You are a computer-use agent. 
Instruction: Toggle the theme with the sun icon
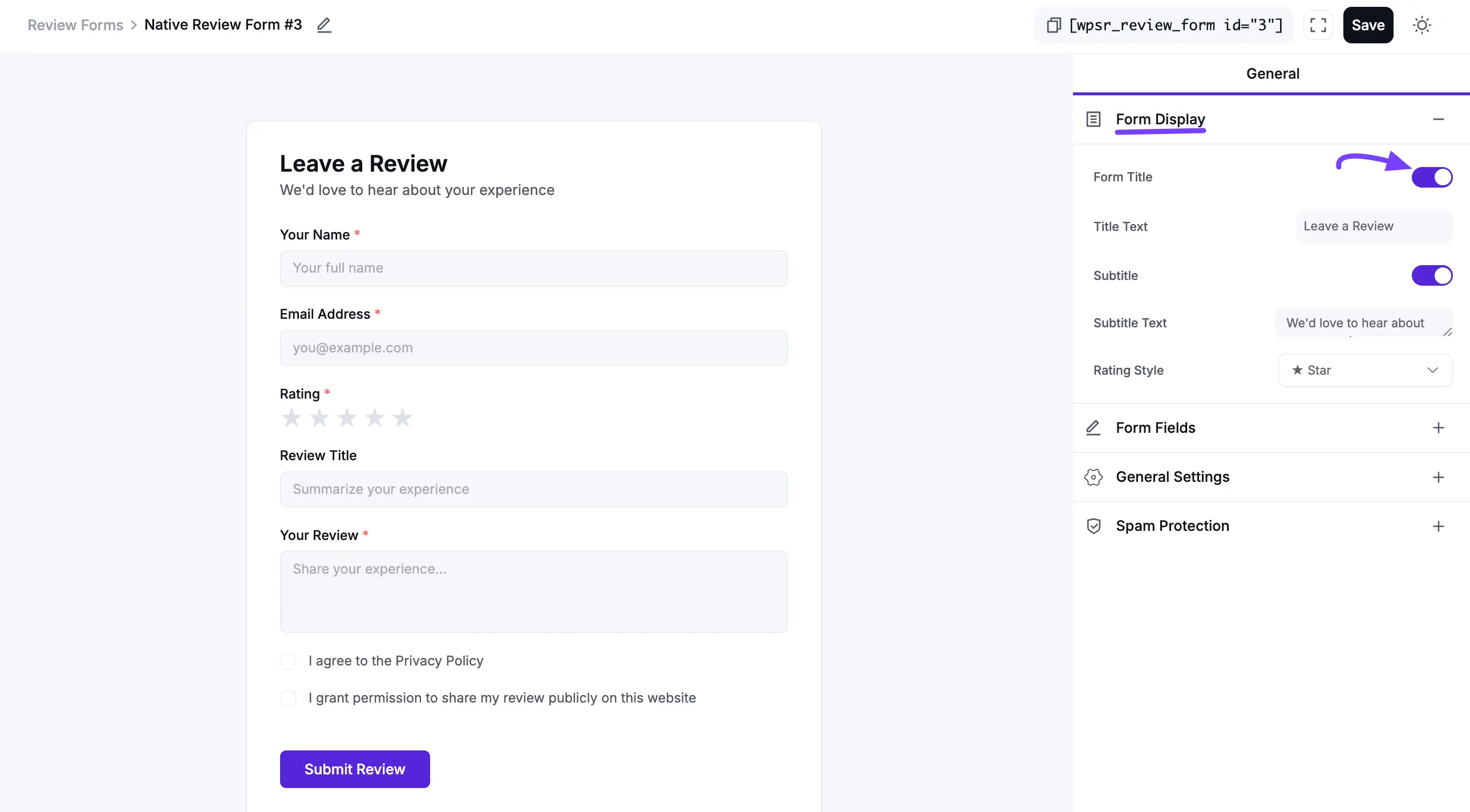click(x=1422, y=25)
